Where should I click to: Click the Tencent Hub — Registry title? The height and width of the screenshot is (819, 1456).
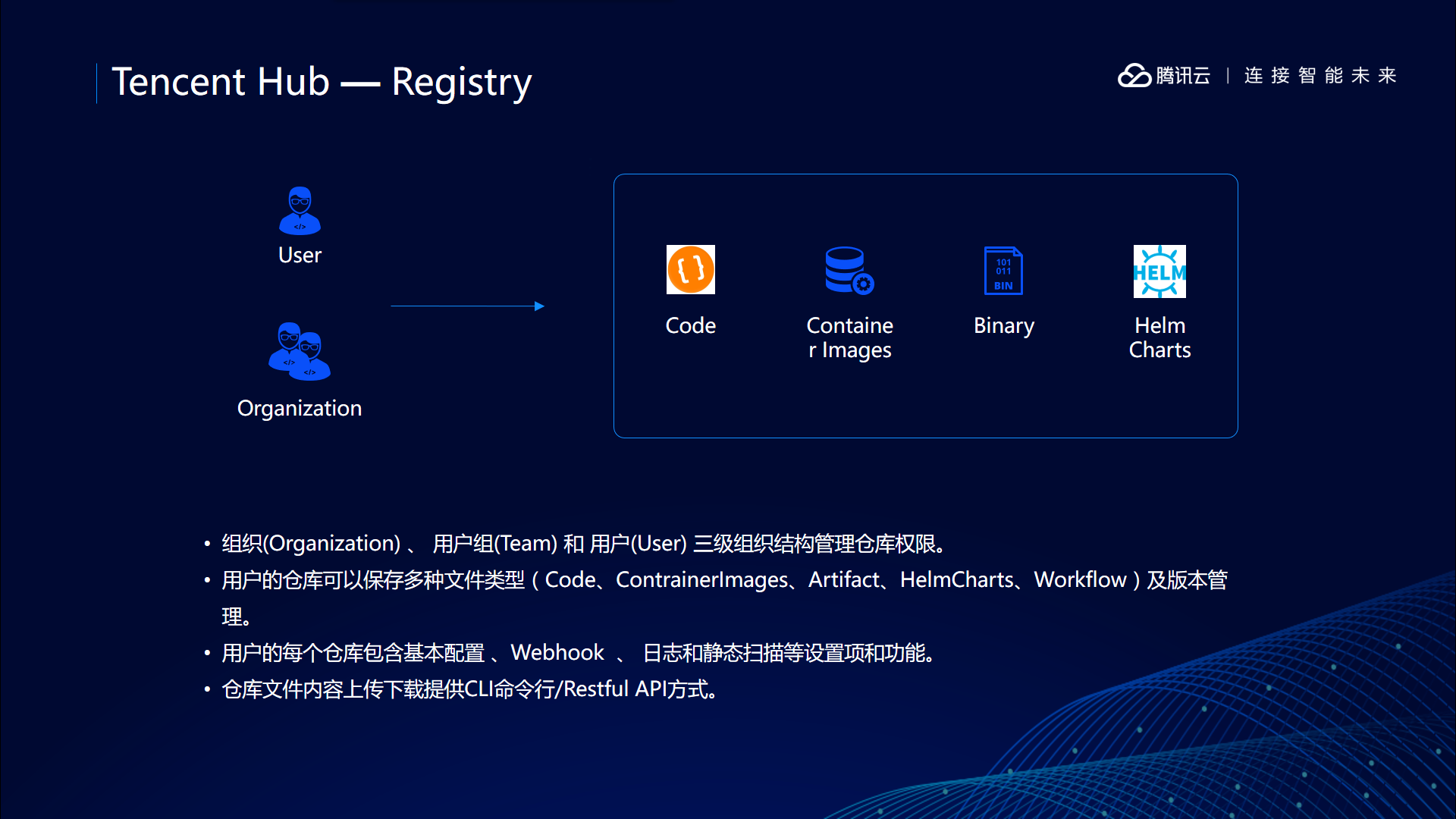[322, 82]
